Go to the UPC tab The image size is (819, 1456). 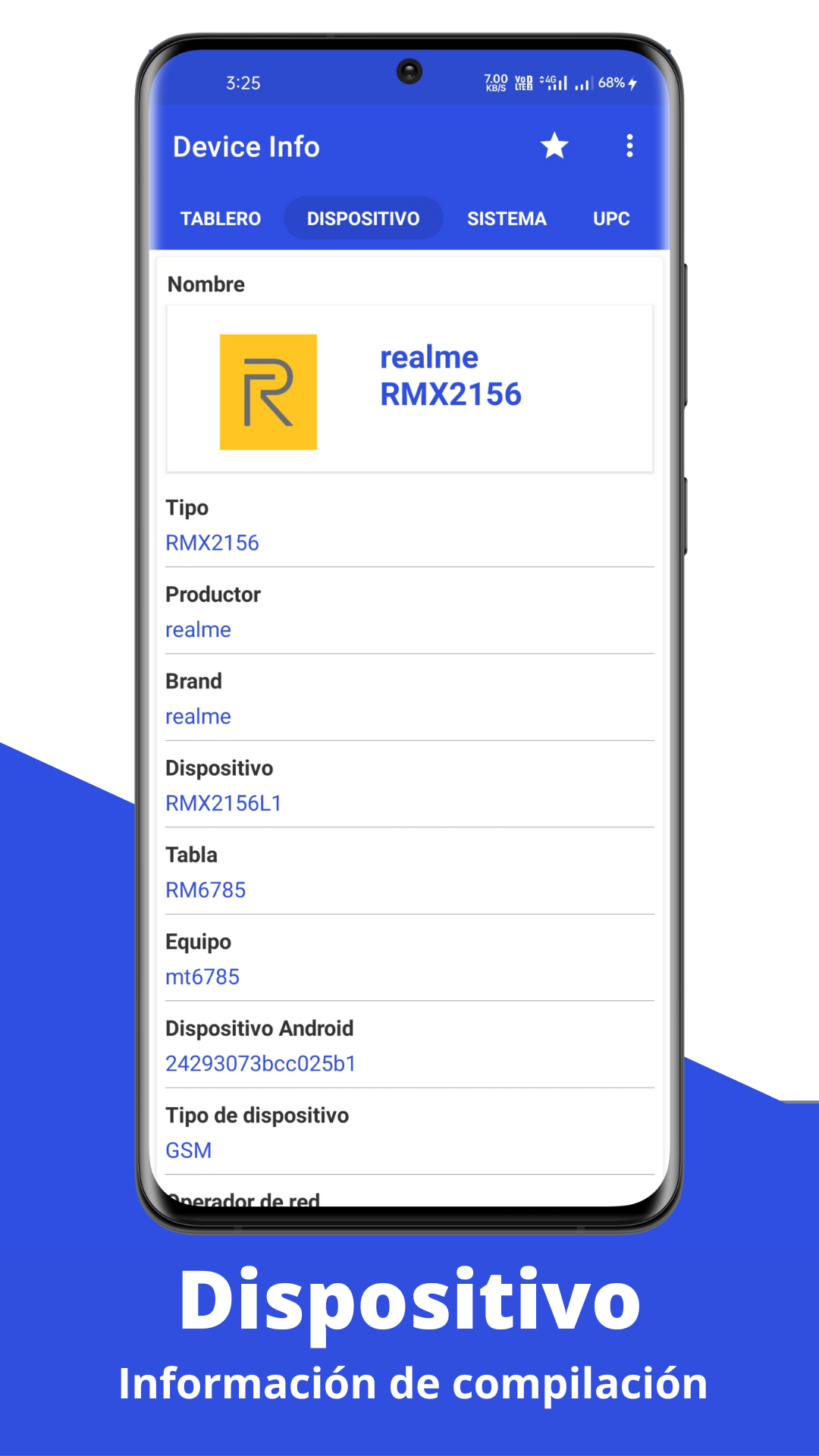(611, 218)
